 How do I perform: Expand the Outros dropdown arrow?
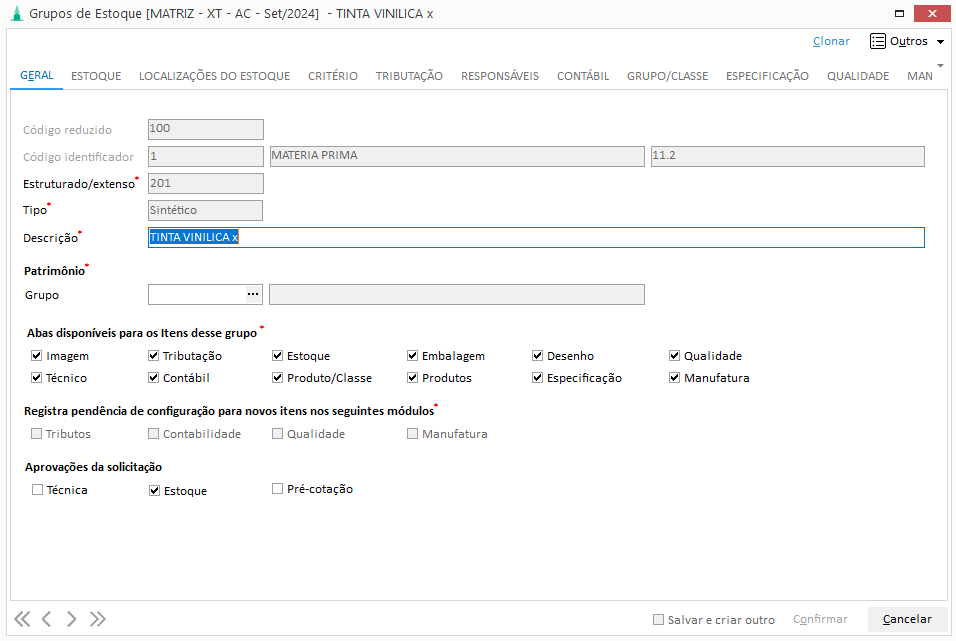tap(940, 41)
